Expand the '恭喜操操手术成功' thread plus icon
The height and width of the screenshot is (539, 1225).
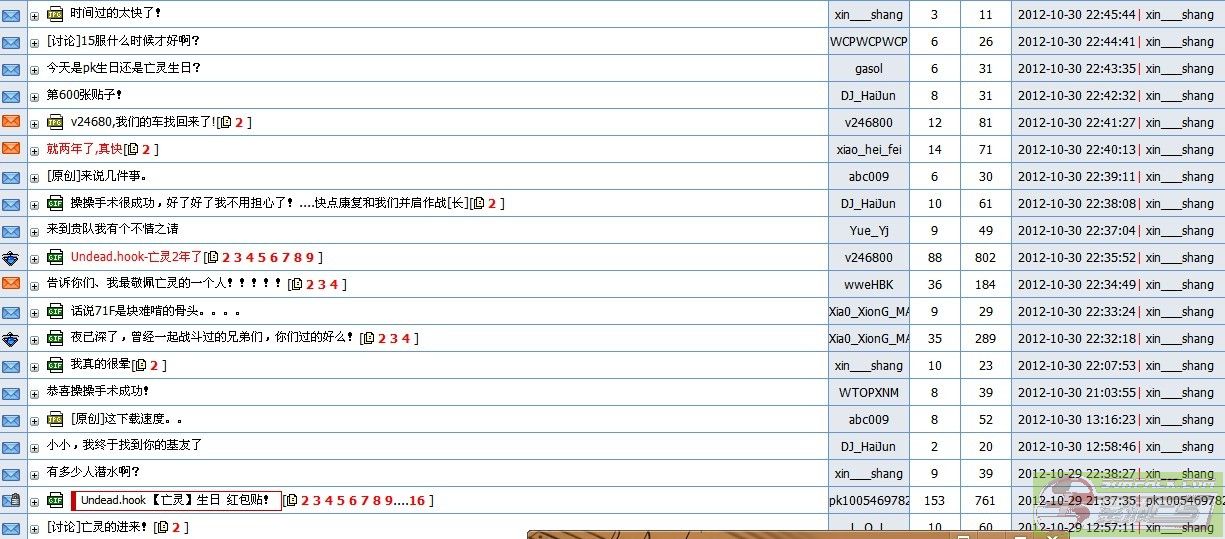(x=34, y=392)
